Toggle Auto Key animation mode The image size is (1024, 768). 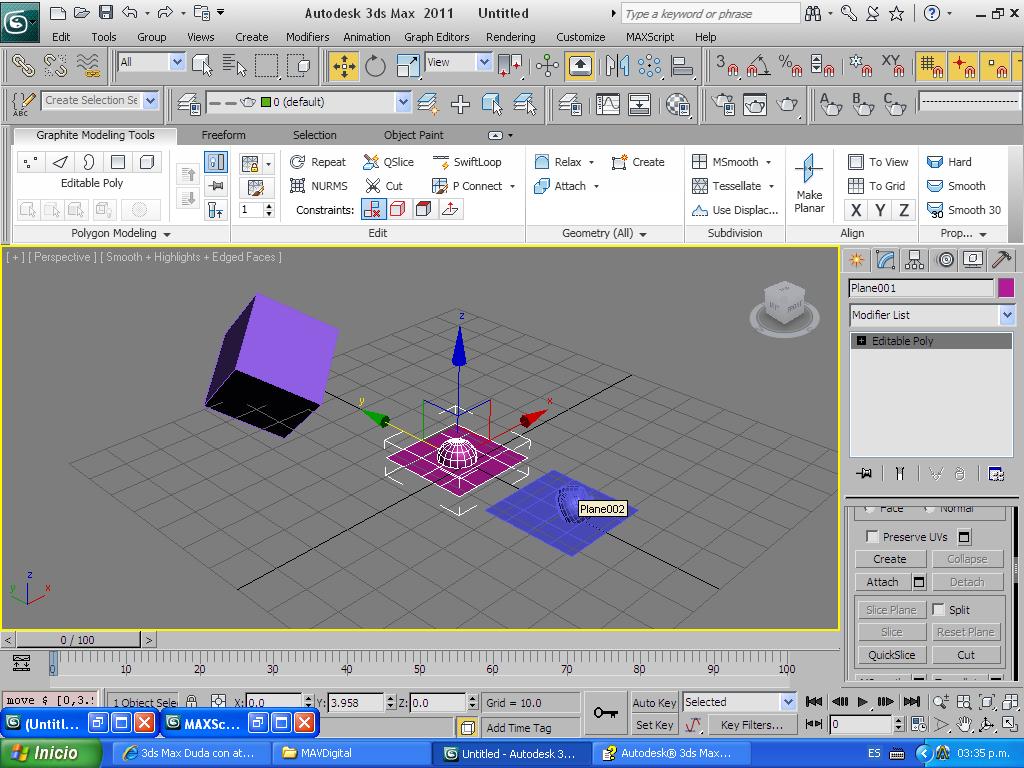click(654, 703)
